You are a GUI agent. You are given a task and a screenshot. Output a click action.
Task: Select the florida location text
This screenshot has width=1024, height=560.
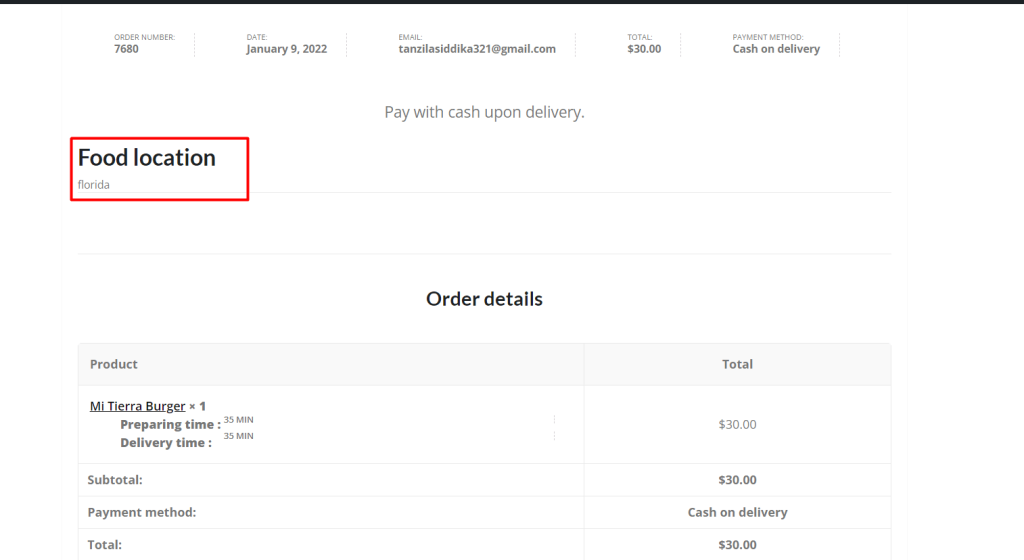pyautogui.click(x=93, y=185)
